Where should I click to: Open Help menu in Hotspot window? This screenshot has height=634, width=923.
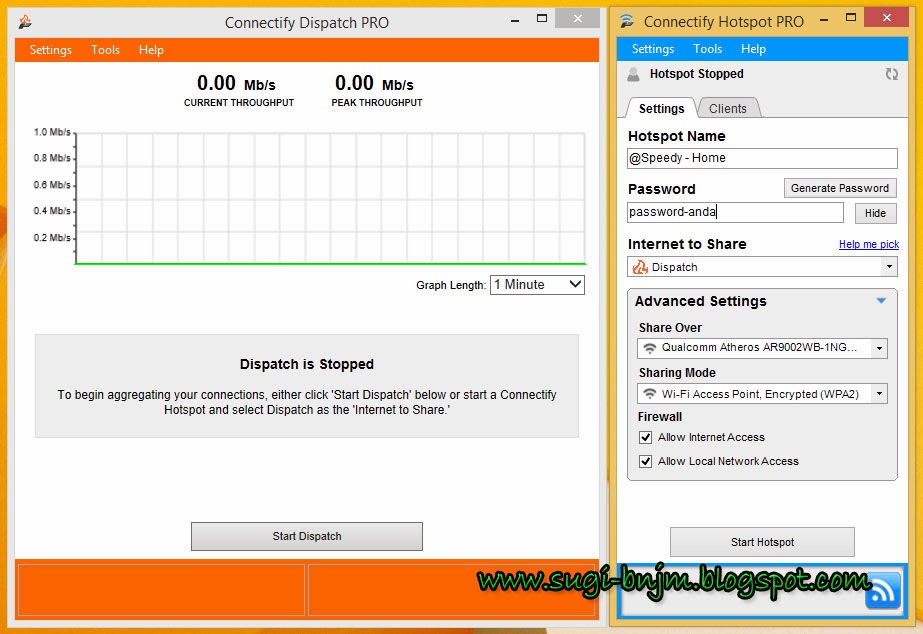753,49
